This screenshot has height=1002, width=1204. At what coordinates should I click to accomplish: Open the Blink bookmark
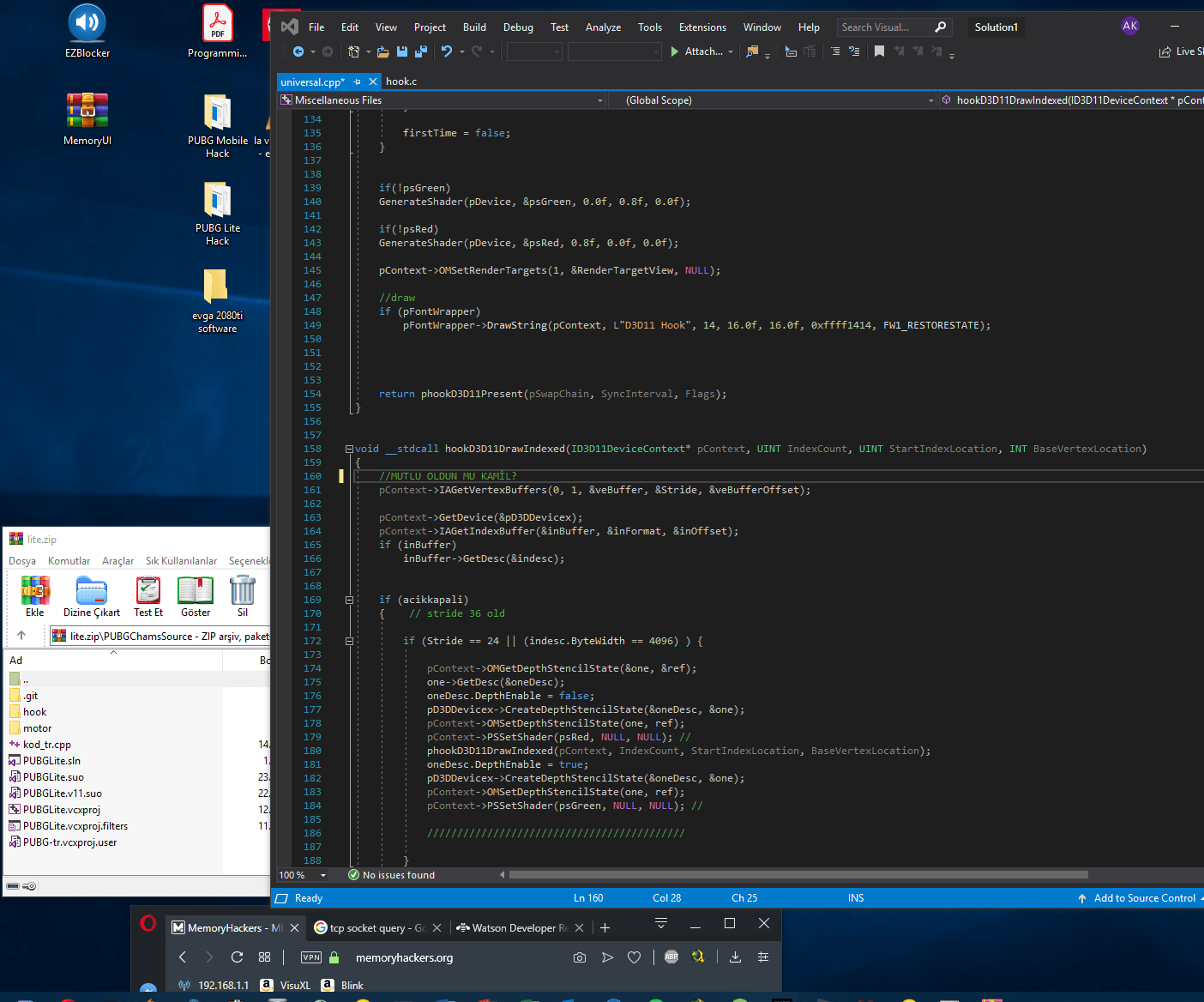pos(342,985)
